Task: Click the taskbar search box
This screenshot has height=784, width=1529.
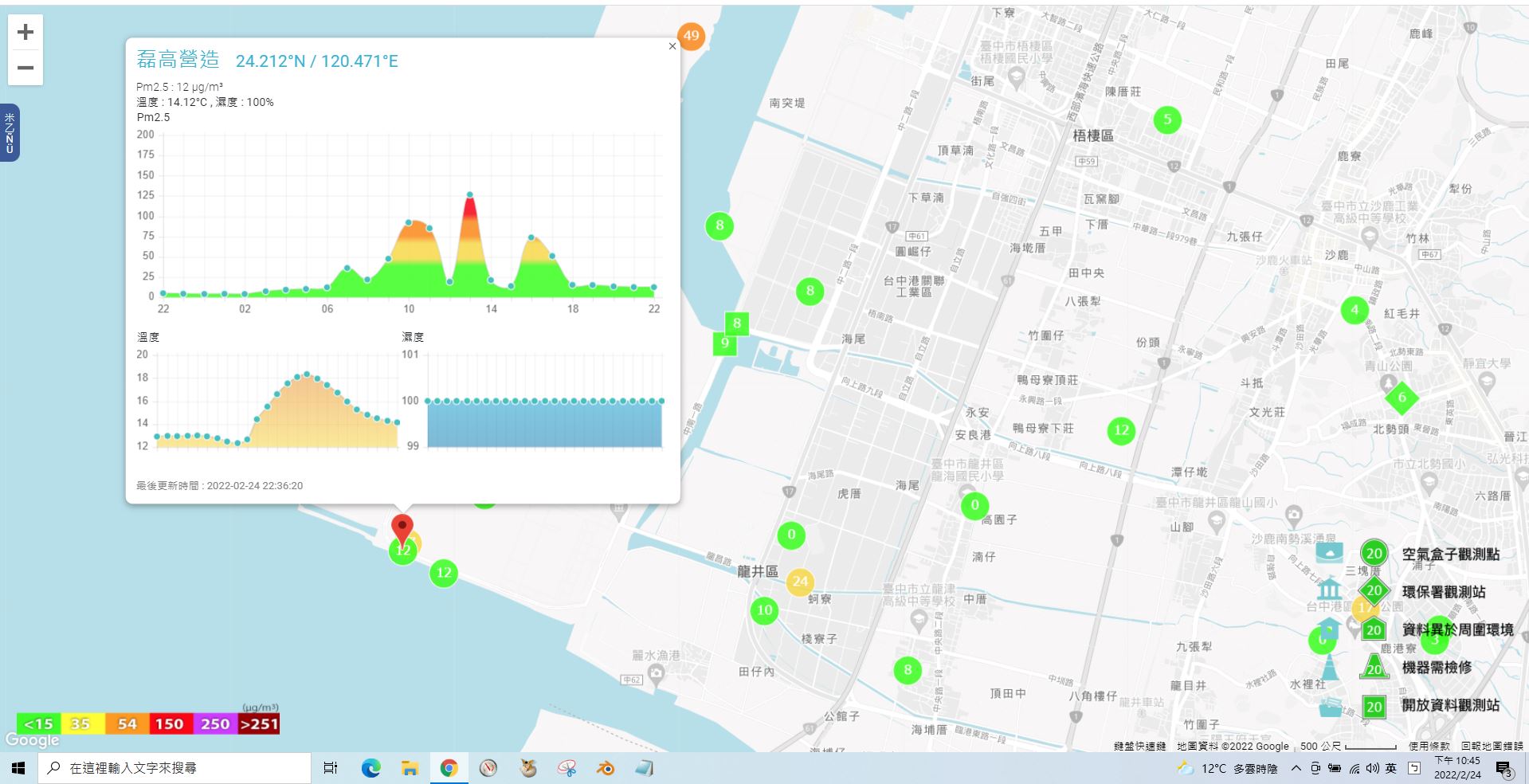Action: tap(174, 768)
